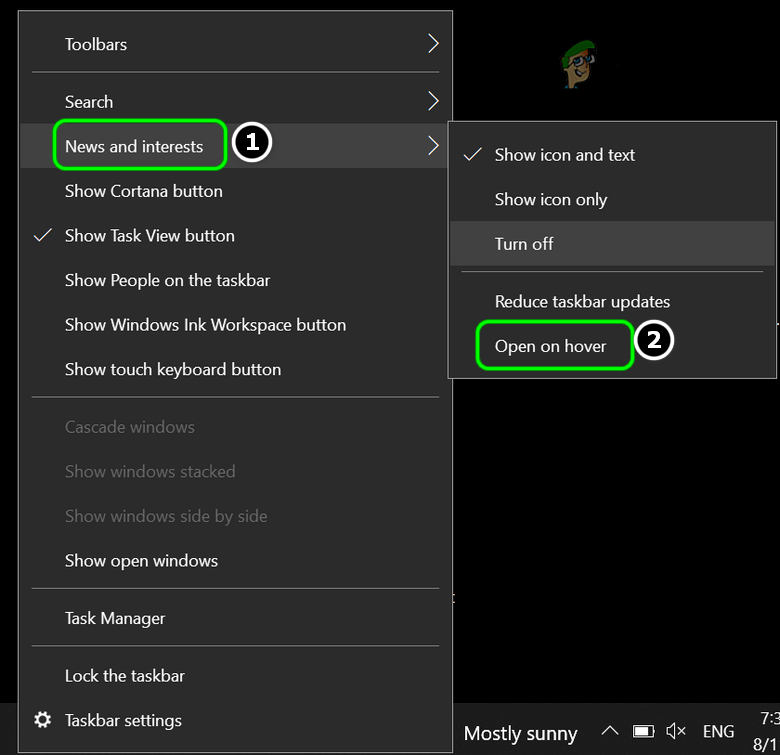This screenshot has height=755, width=780.
Task: Open the Mostly sunny weather widget
Action: click(x=521, y=733)
